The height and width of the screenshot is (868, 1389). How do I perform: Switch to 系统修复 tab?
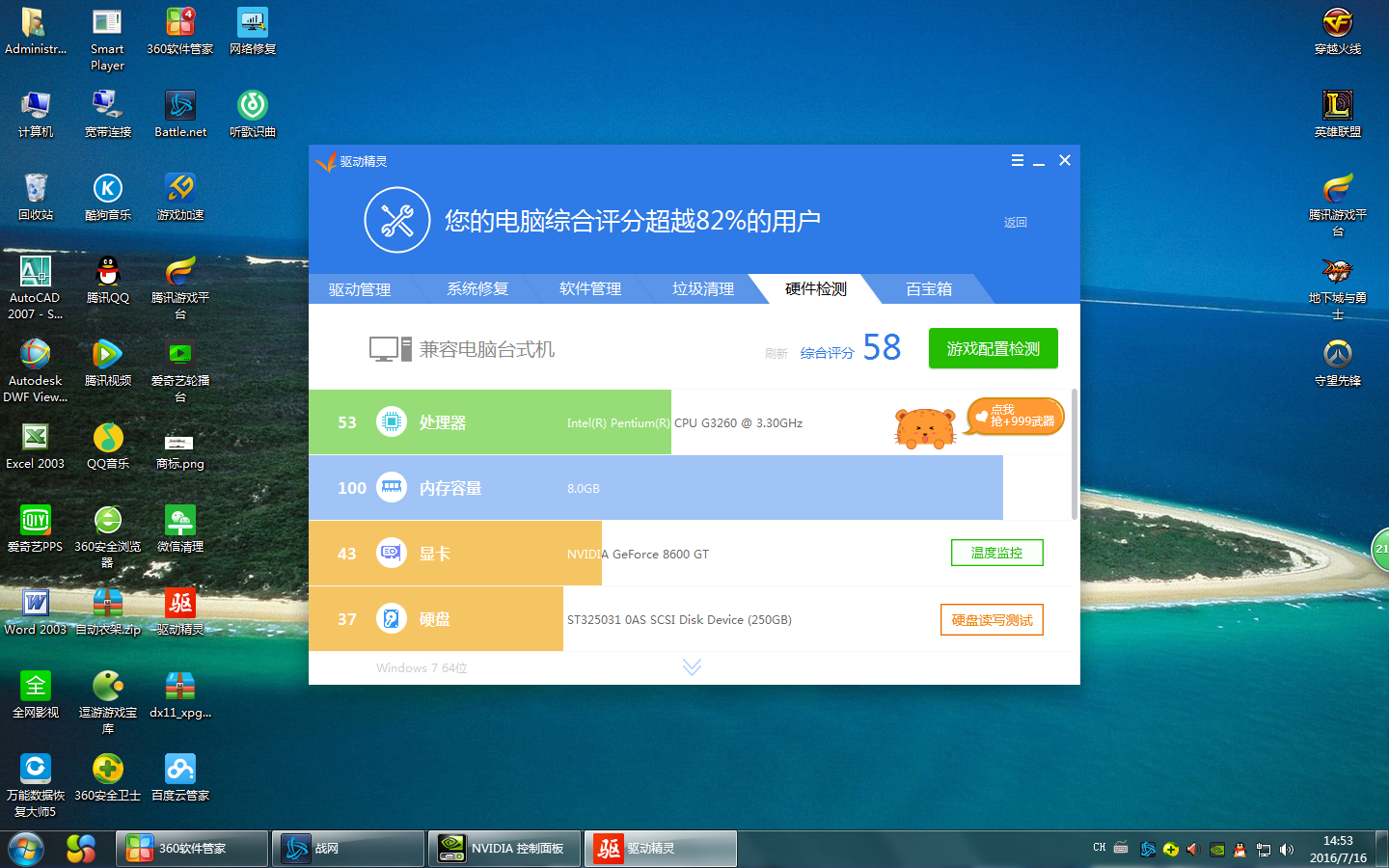pos(477,288)
